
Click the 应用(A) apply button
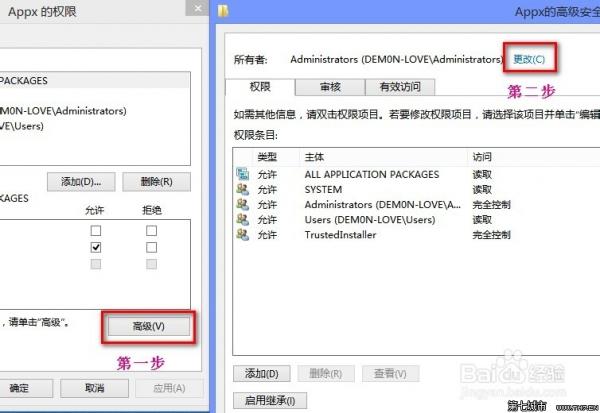[169, 388]
